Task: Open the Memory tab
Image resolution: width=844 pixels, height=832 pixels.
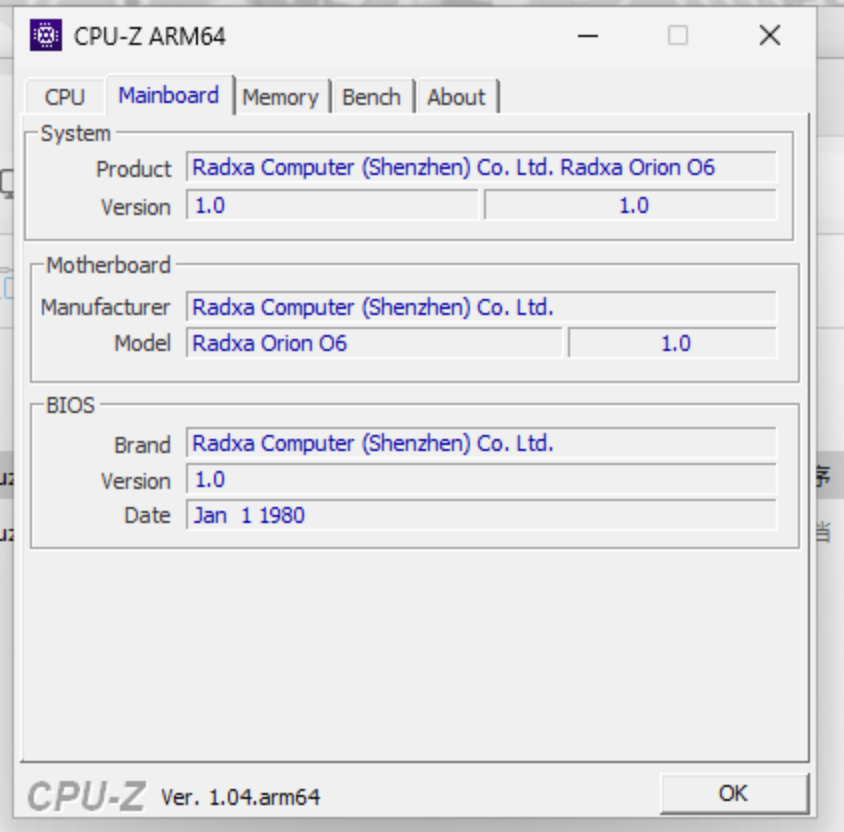Action: point(281,97)
